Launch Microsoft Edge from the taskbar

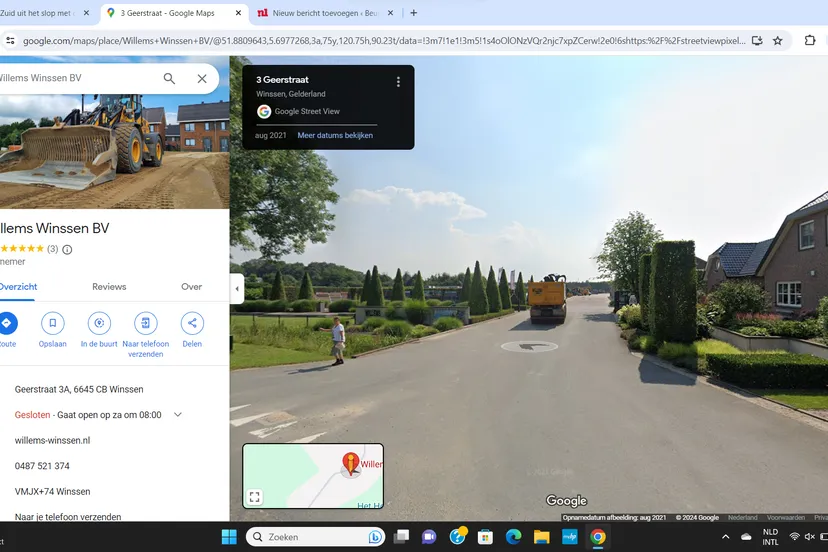513,537
